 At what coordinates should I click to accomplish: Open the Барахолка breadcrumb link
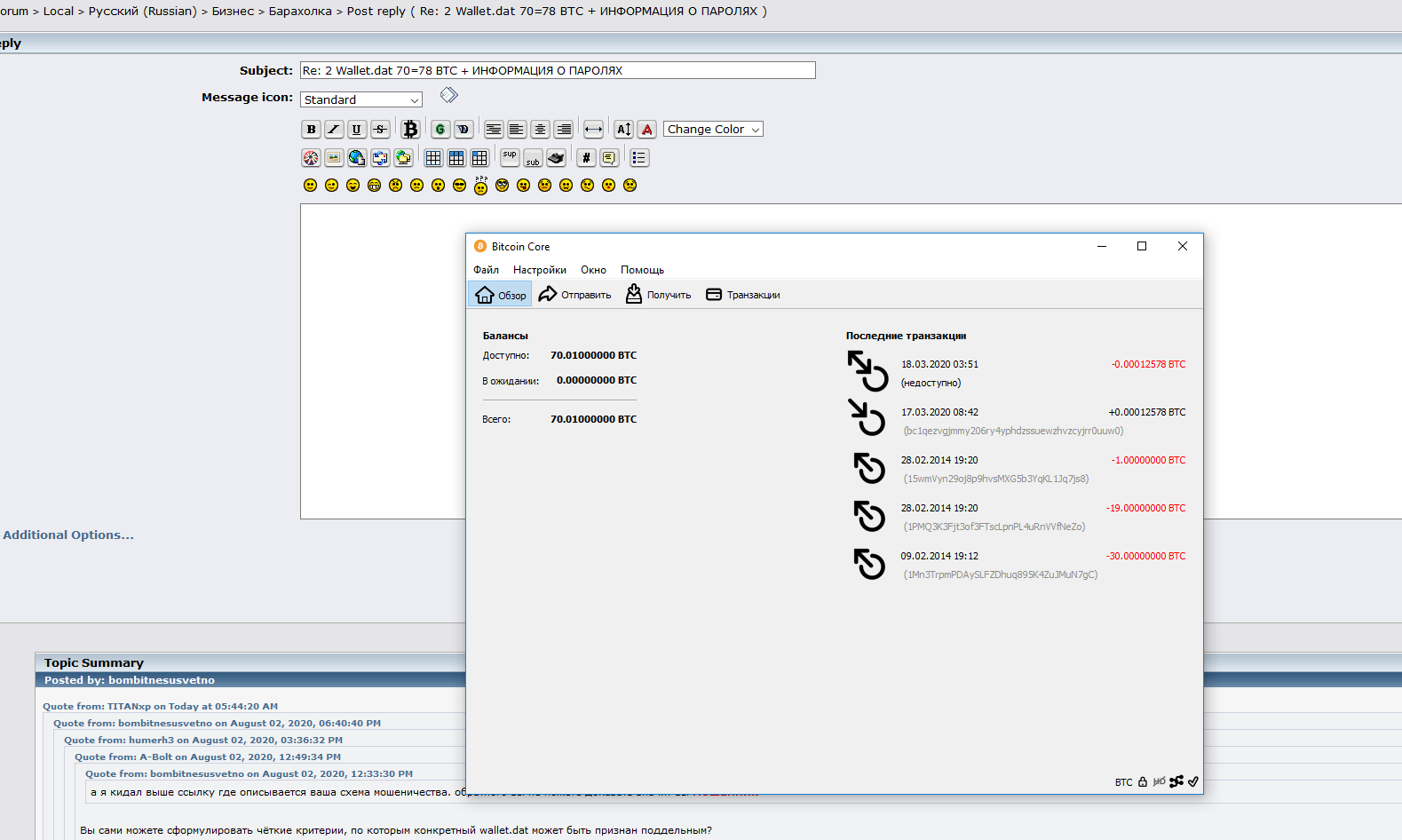click(x=300, y=11)
